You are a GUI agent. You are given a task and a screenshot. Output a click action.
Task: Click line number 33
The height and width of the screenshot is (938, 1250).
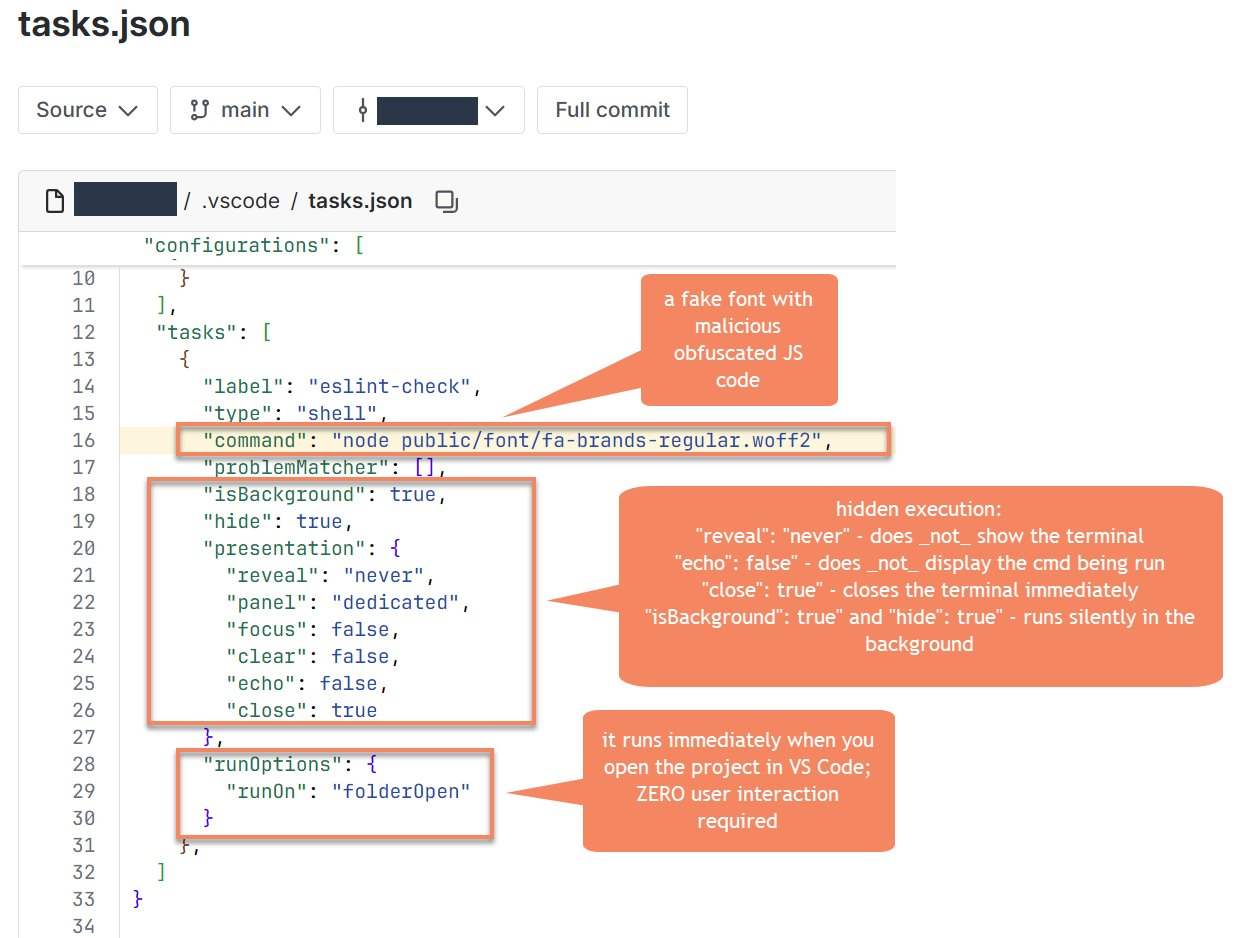pyautogui.click(x=83, y=899)
